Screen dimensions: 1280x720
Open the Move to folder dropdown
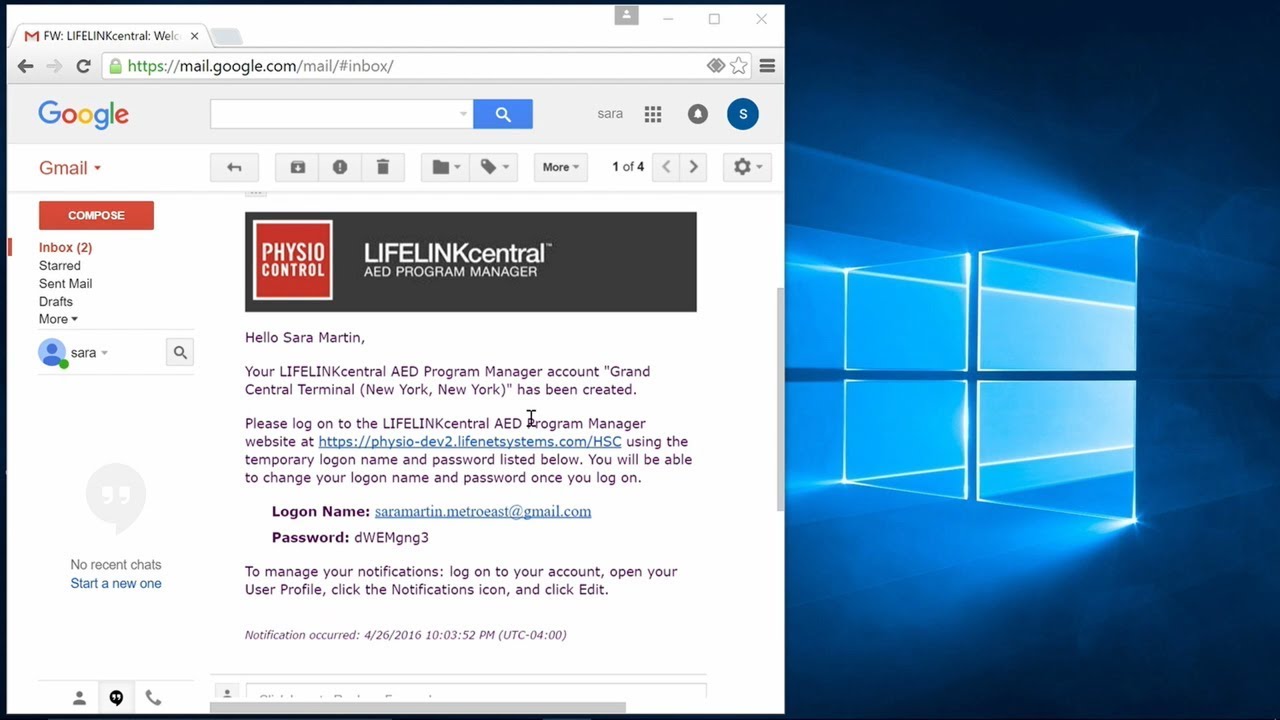pos(445,167)
